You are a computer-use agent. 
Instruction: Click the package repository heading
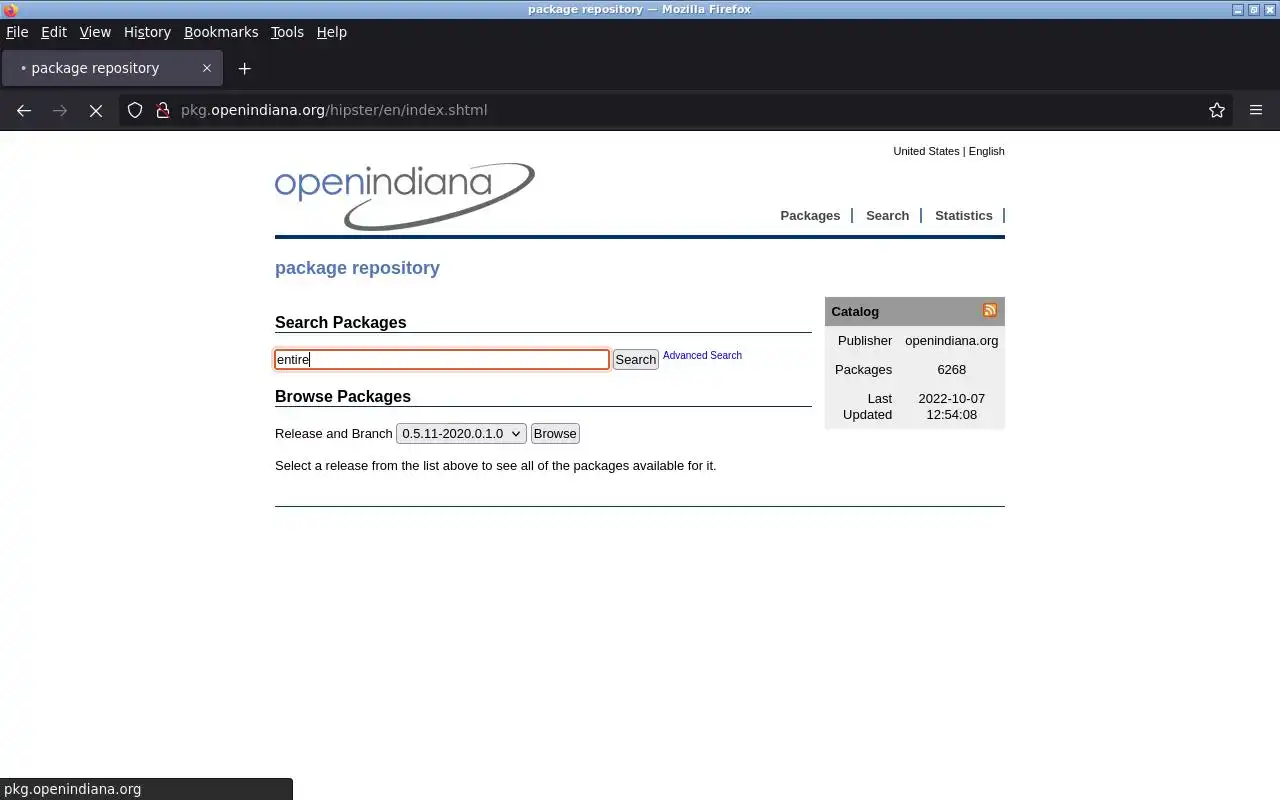(357, 268)
